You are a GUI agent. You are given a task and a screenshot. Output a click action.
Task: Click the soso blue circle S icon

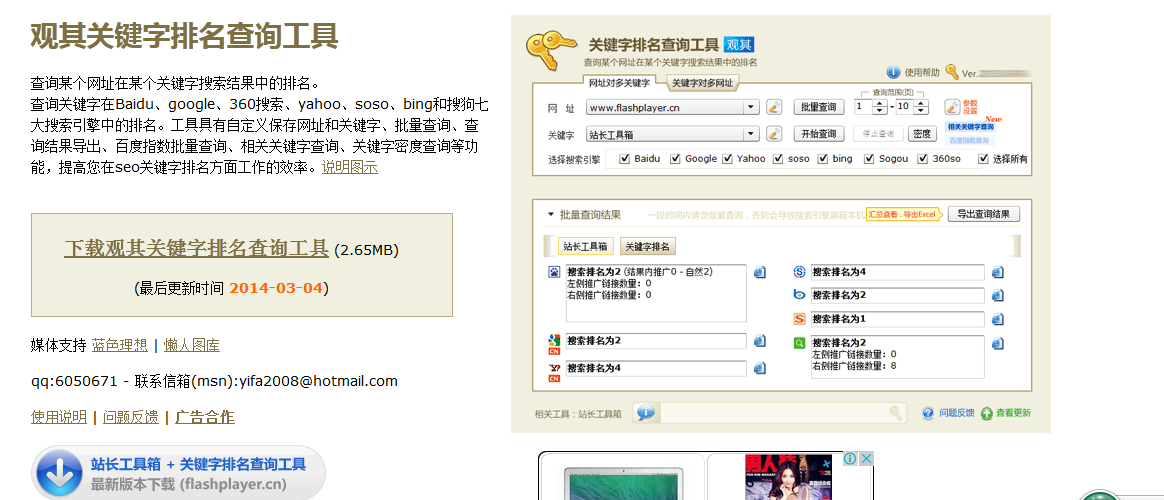[800, 272]
